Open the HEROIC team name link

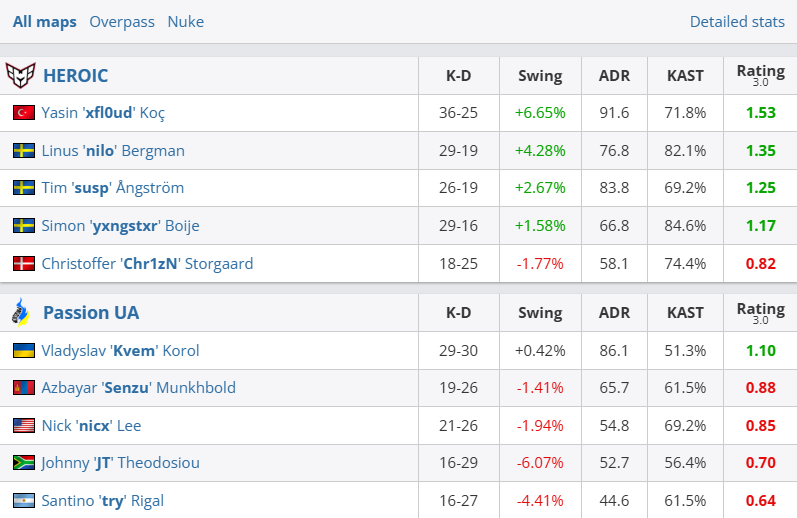coord(76,75)
